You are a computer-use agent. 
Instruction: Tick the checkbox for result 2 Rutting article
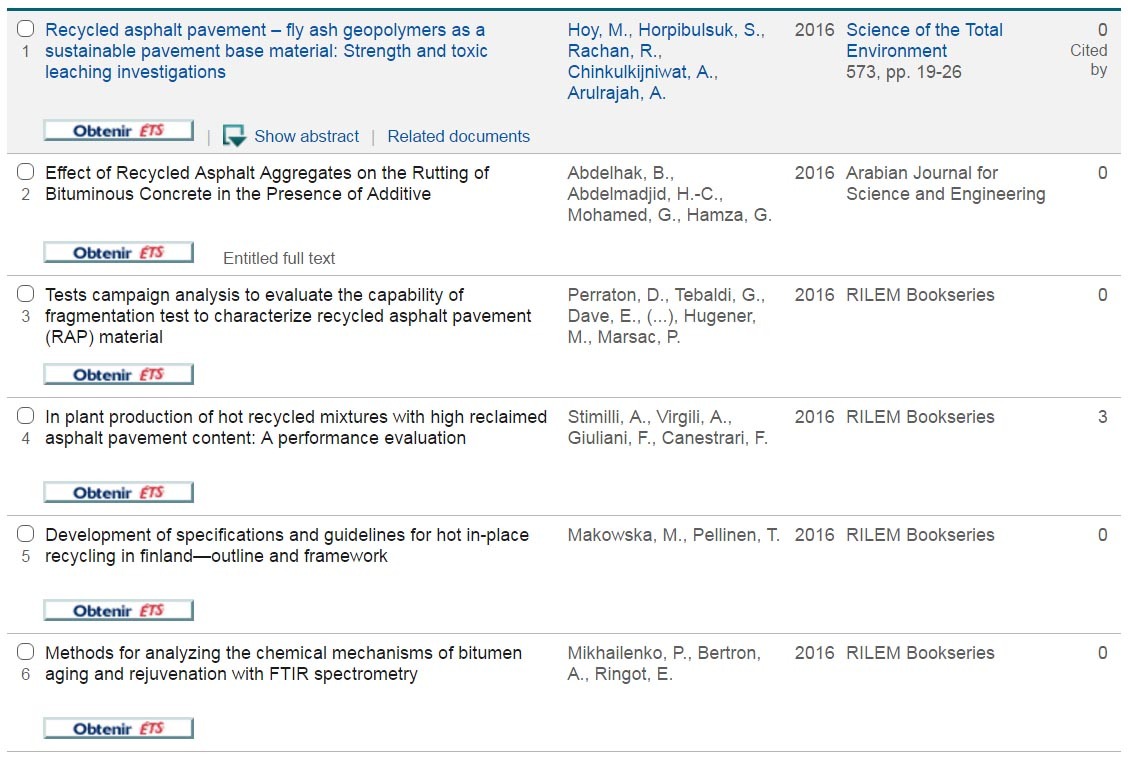(x=26, y=173)
